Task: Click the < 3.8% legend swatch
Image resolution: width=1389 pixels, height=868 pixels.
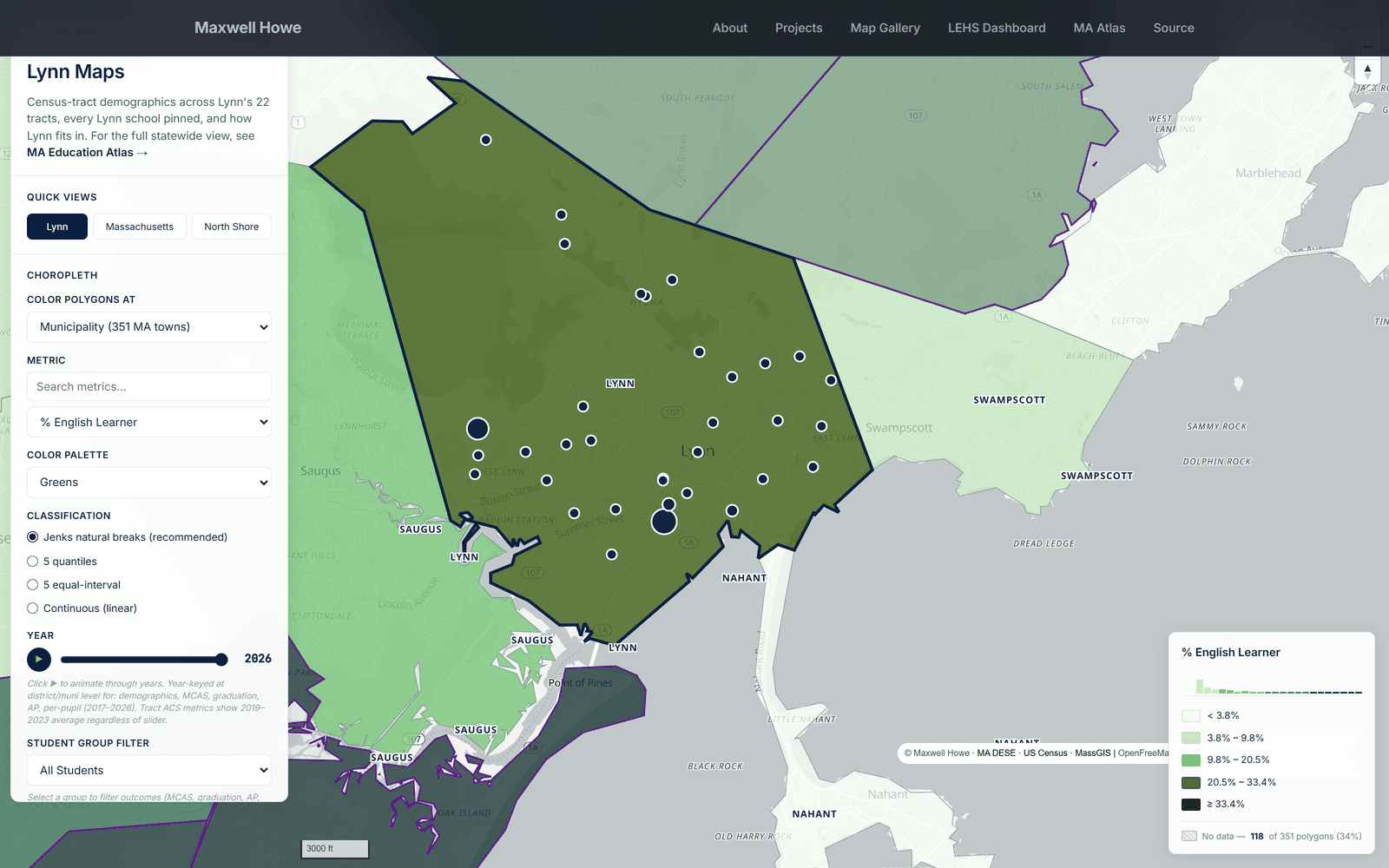Action: 1191,716
